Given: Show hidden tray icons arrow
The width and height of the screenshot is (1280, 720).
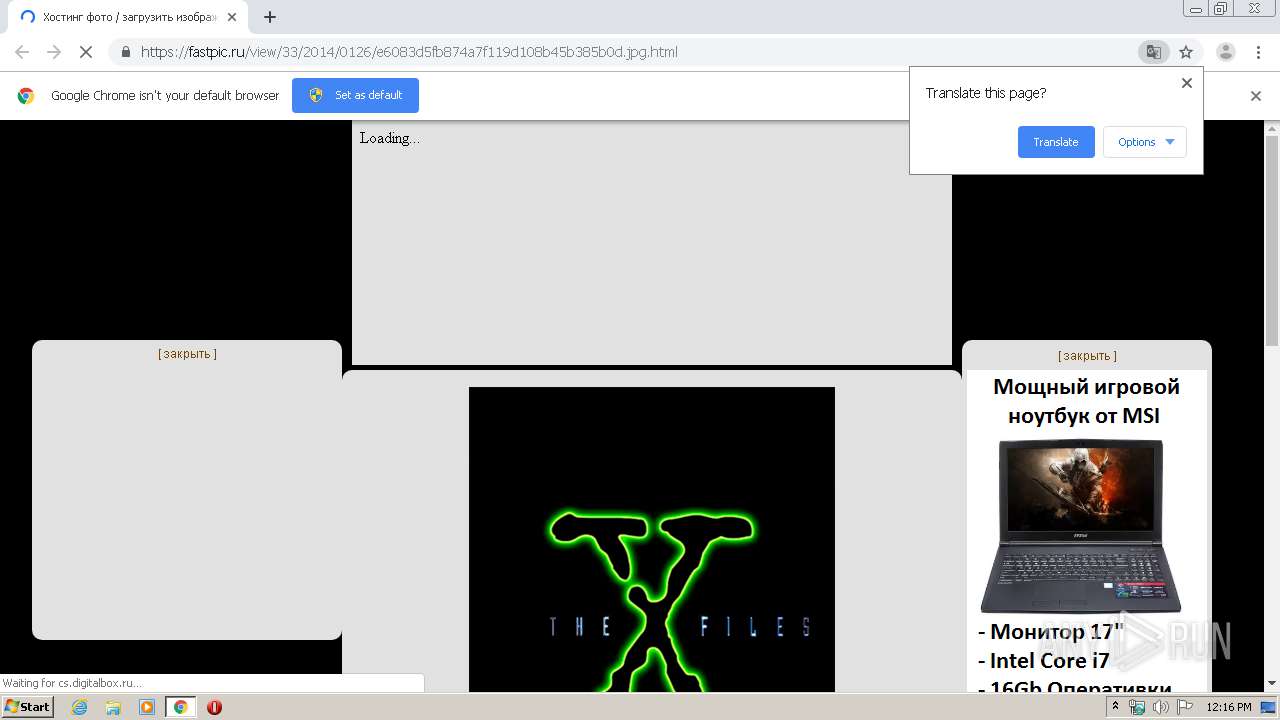Looking at the screenshot, I should tap(1115, 707).
